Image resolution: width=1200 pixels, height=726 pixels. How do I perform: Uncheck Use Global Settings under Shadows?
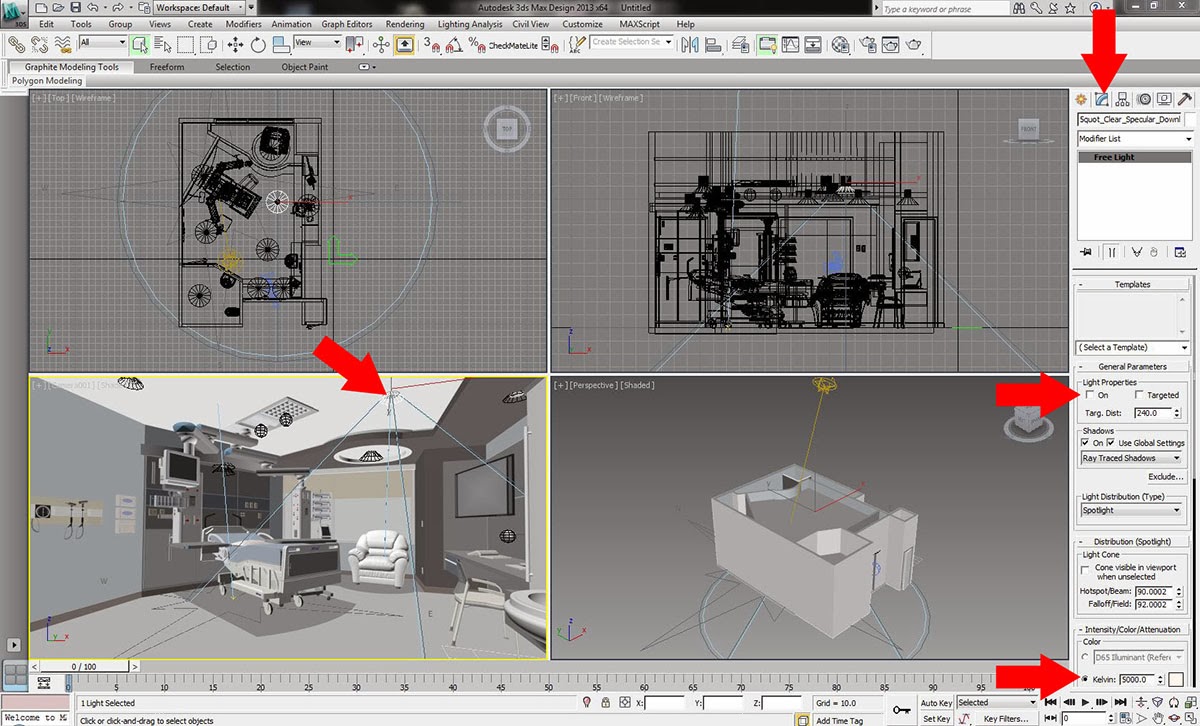(1111, 442)
